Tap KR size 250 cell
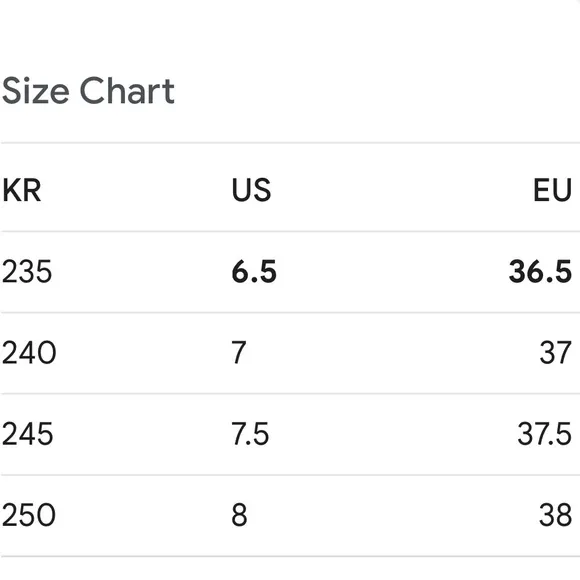Image resolution: width=580 pixels, height=580 pixels. point(29,515)
